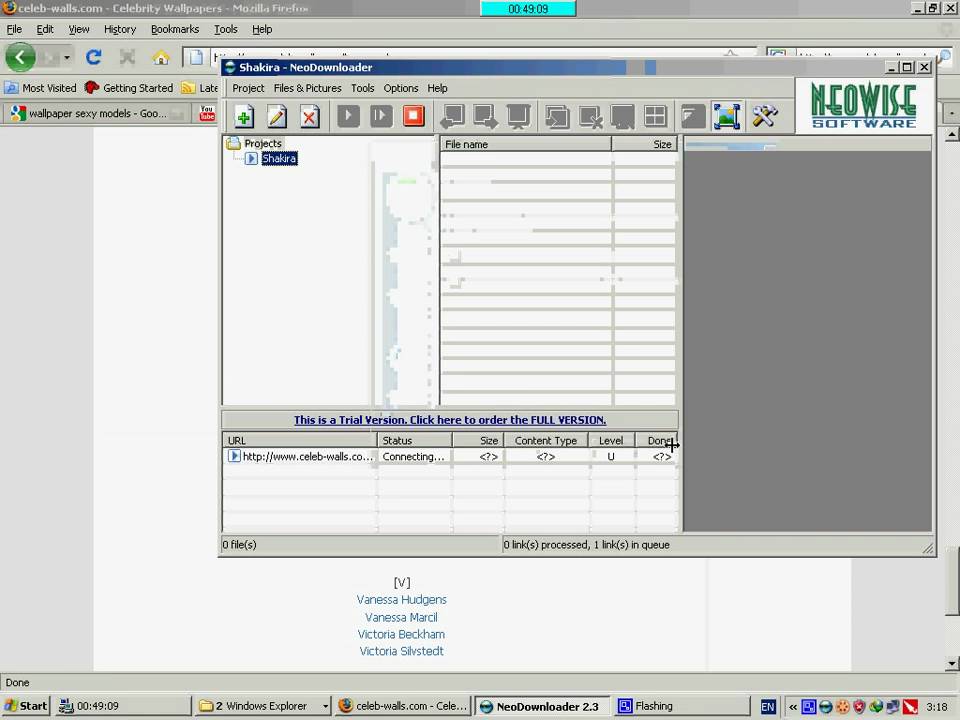Open settings via hammer and wrench icon
The width and height of the screenshot is (960, 720).
click(765, 116)
